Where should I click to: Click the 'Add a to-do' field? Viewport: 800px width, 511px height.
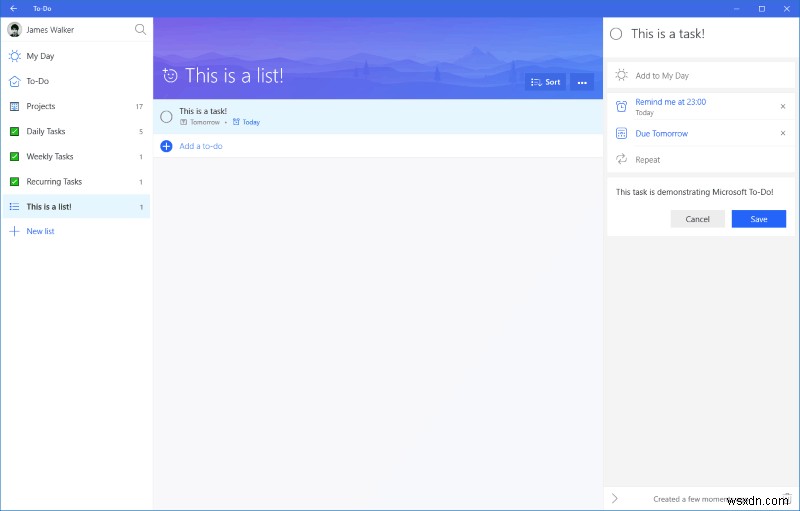tap(378, 146)
